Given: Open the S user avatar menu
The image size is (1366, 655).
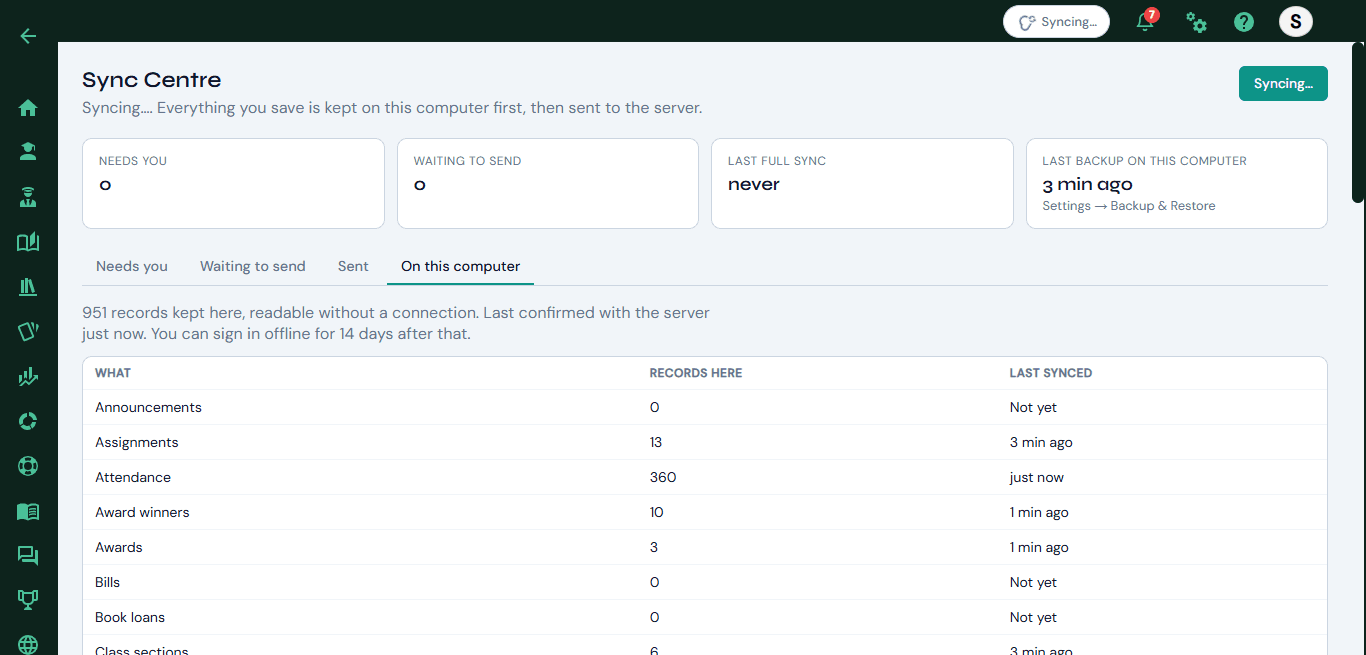Looking at the screenshot, I should click(1296, 21).
